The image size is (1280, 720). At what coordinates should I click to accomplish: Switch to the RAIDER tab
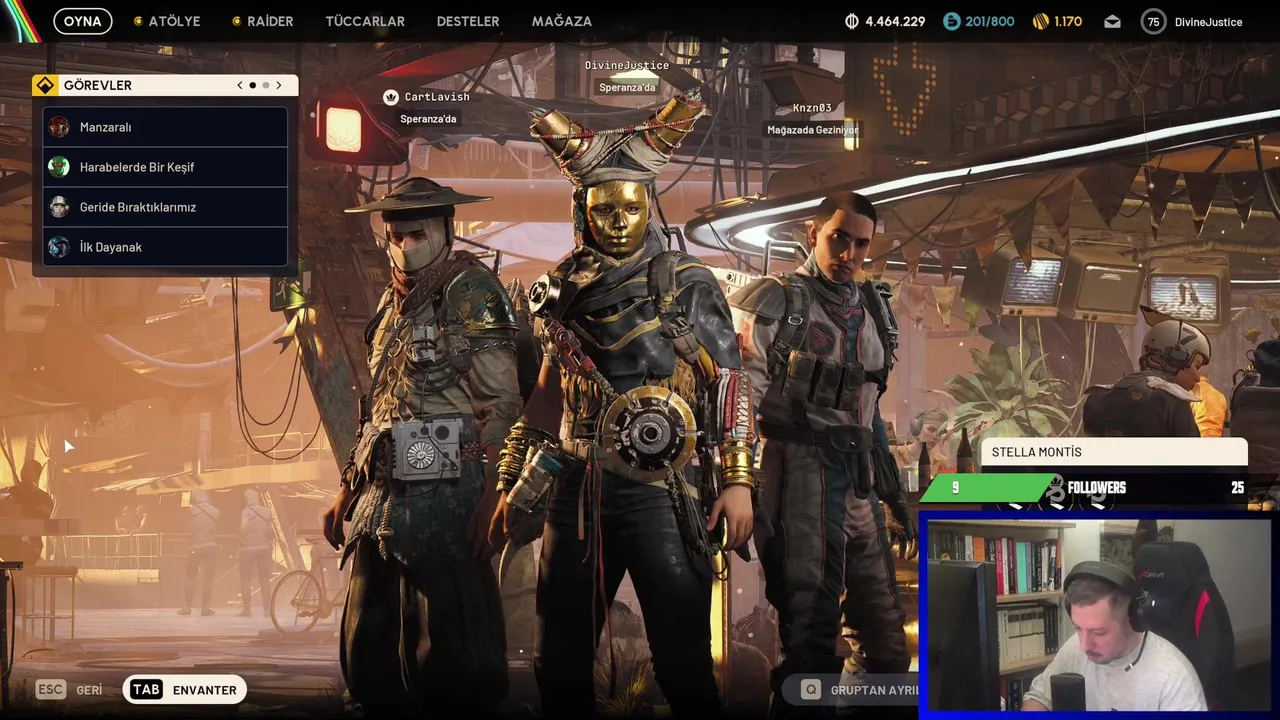point(270,21)
